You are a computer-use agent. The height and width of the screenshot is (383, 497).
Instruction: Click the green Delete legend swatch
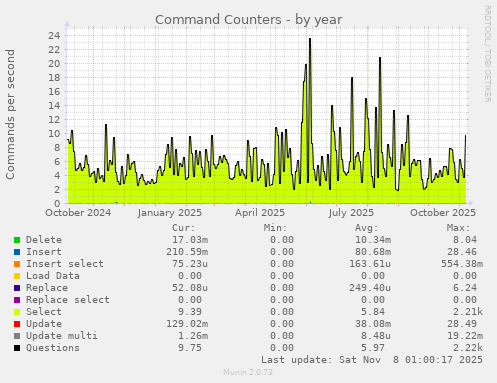[17, 240]
